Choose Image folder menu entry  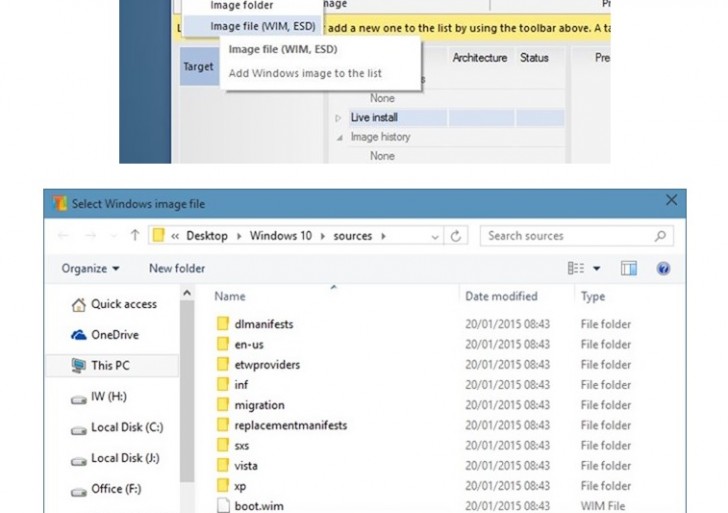point(241,6)
